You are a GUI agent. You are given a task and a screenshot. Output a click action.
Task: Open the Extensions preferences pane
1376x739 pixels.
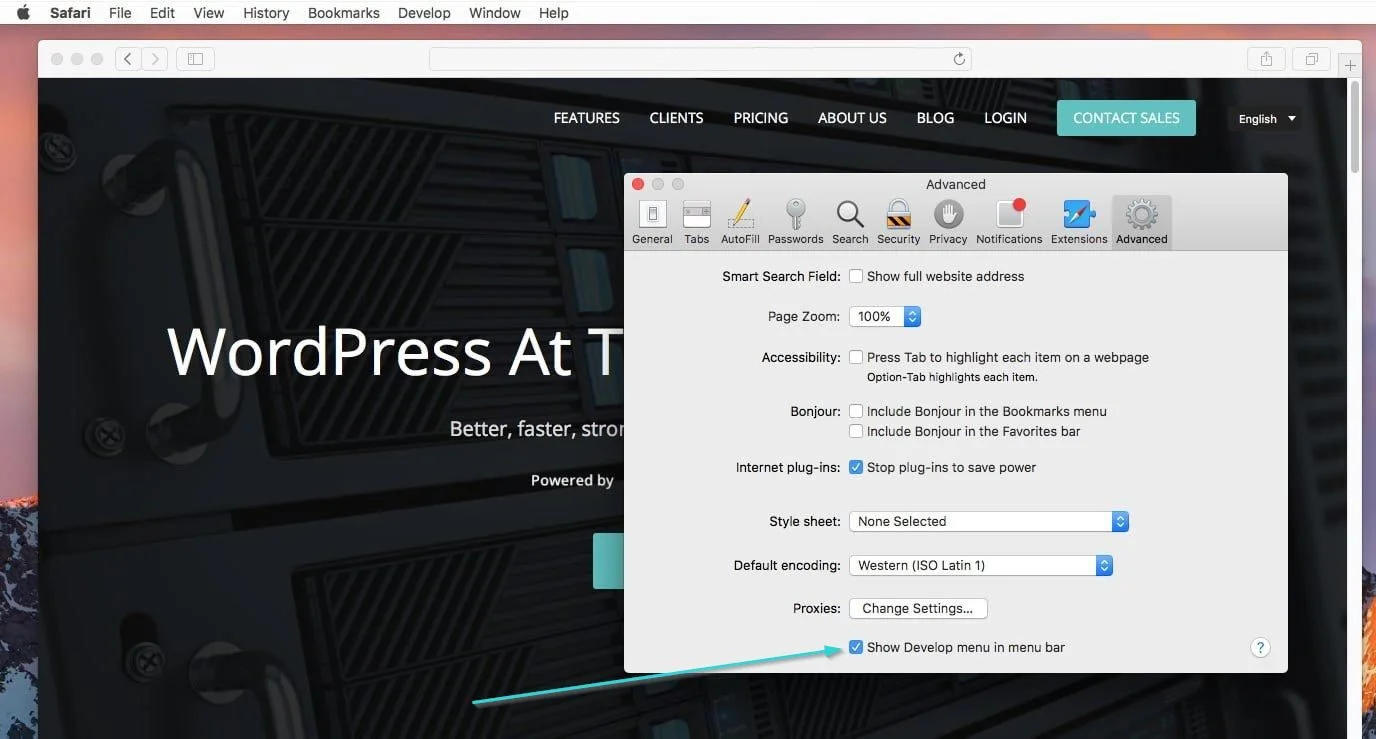tap(1079, 222)
